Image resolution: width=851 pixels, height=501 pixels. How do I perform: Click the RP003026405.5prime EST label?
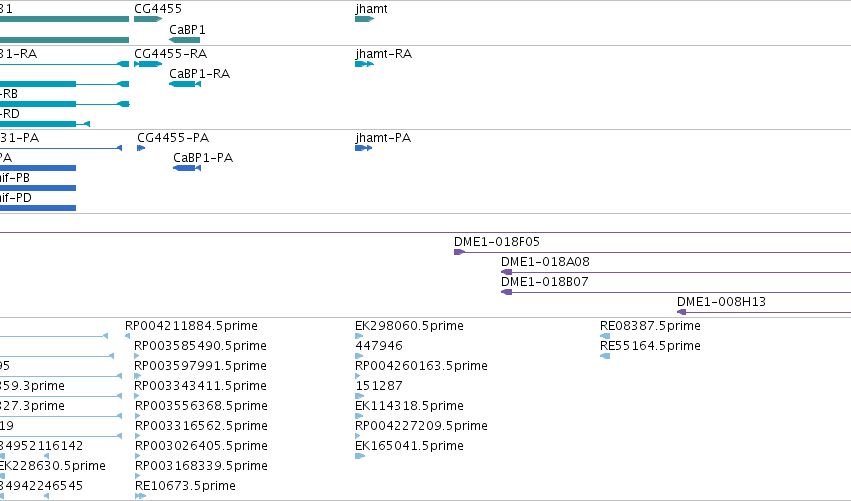(x=201, y=446)
